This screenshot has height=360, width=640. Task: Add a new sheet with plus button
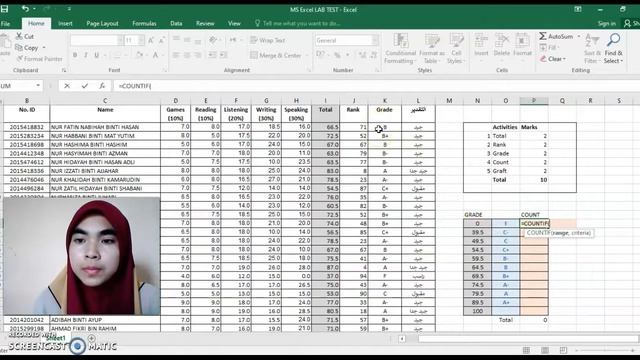(x=91, y=338)
